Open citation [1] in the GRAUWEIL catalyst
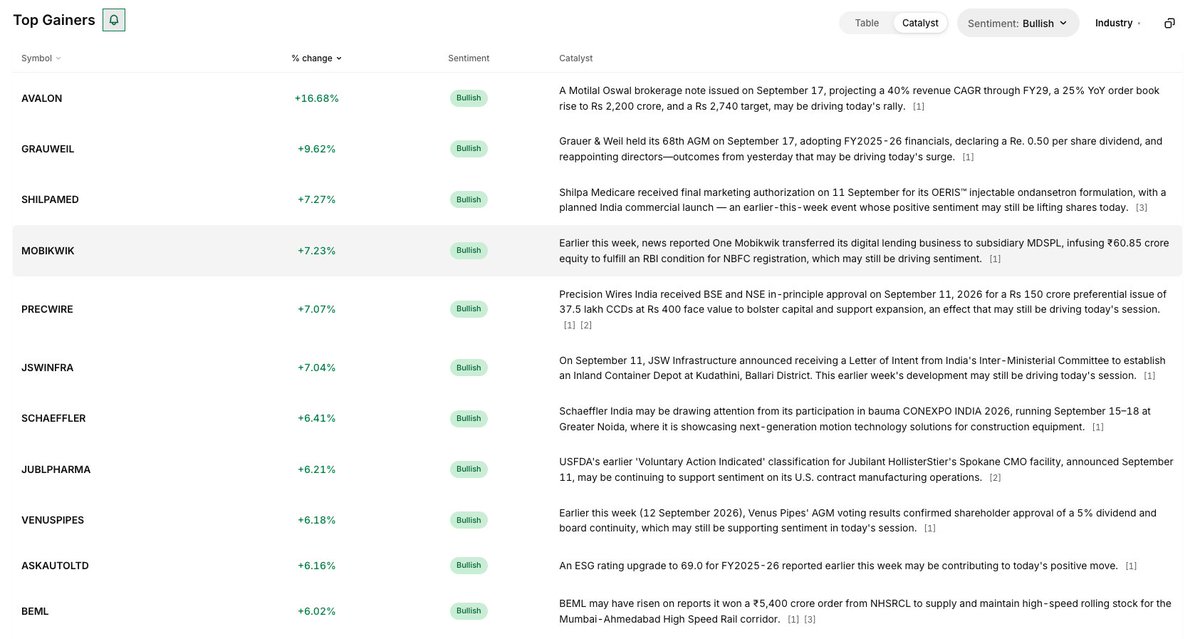The height and width of the screenshot is (639, 1200). (968, 158)
